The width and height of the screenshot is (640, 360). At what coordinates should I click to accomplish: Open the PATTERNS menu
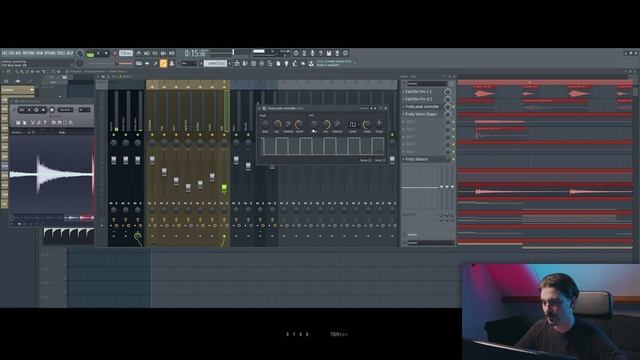29,53
